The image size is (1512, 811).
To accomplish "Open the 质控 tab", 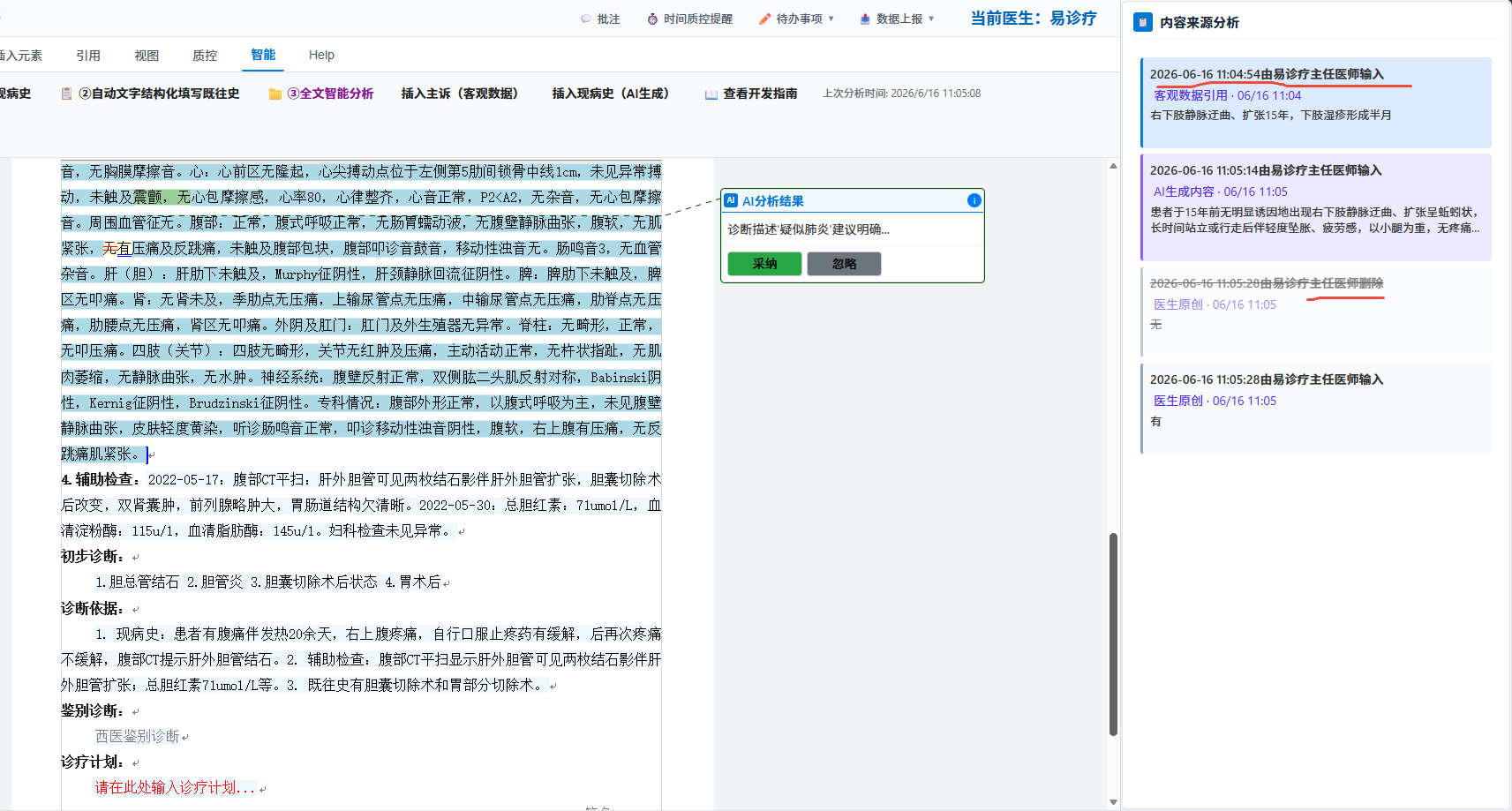I will [x=205, y=55].
